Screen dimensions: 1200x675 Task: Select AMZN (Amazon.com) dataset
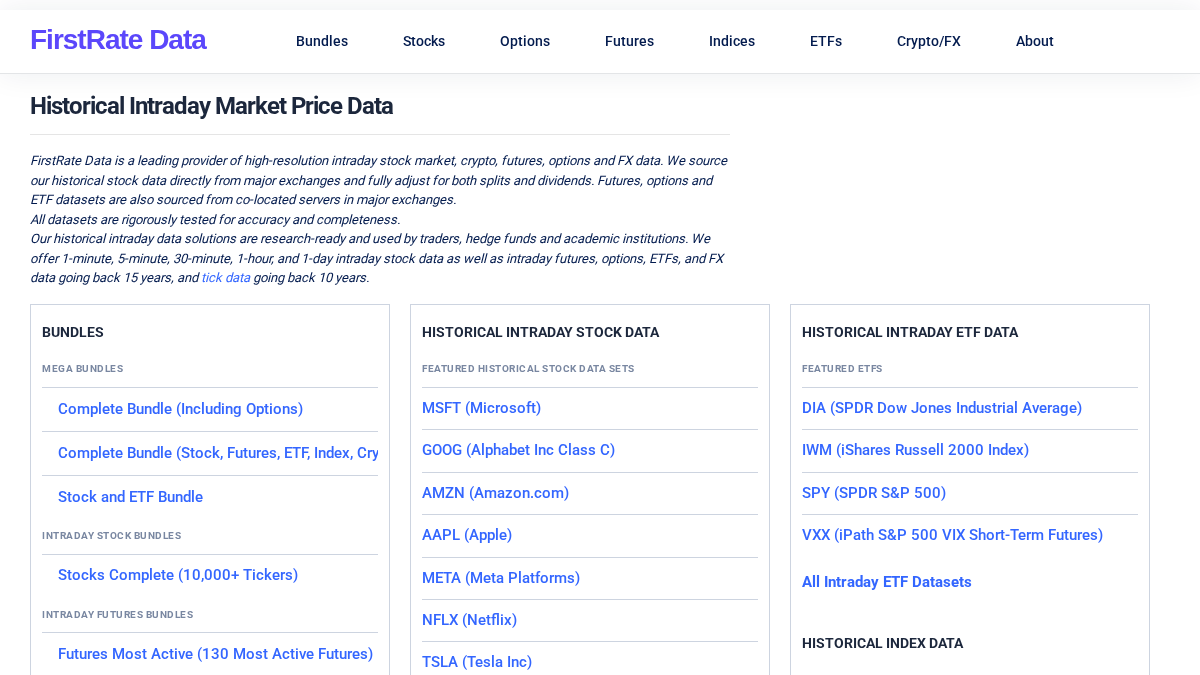coord(495,493)
